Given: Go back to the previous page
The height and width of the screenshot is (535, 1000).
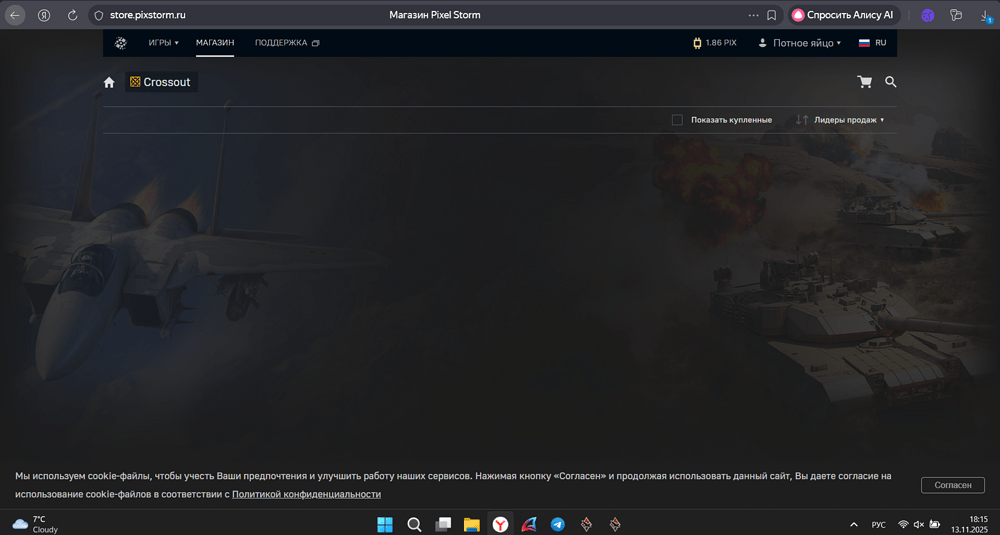Looking at the screenshot, I should pos(15,15).
